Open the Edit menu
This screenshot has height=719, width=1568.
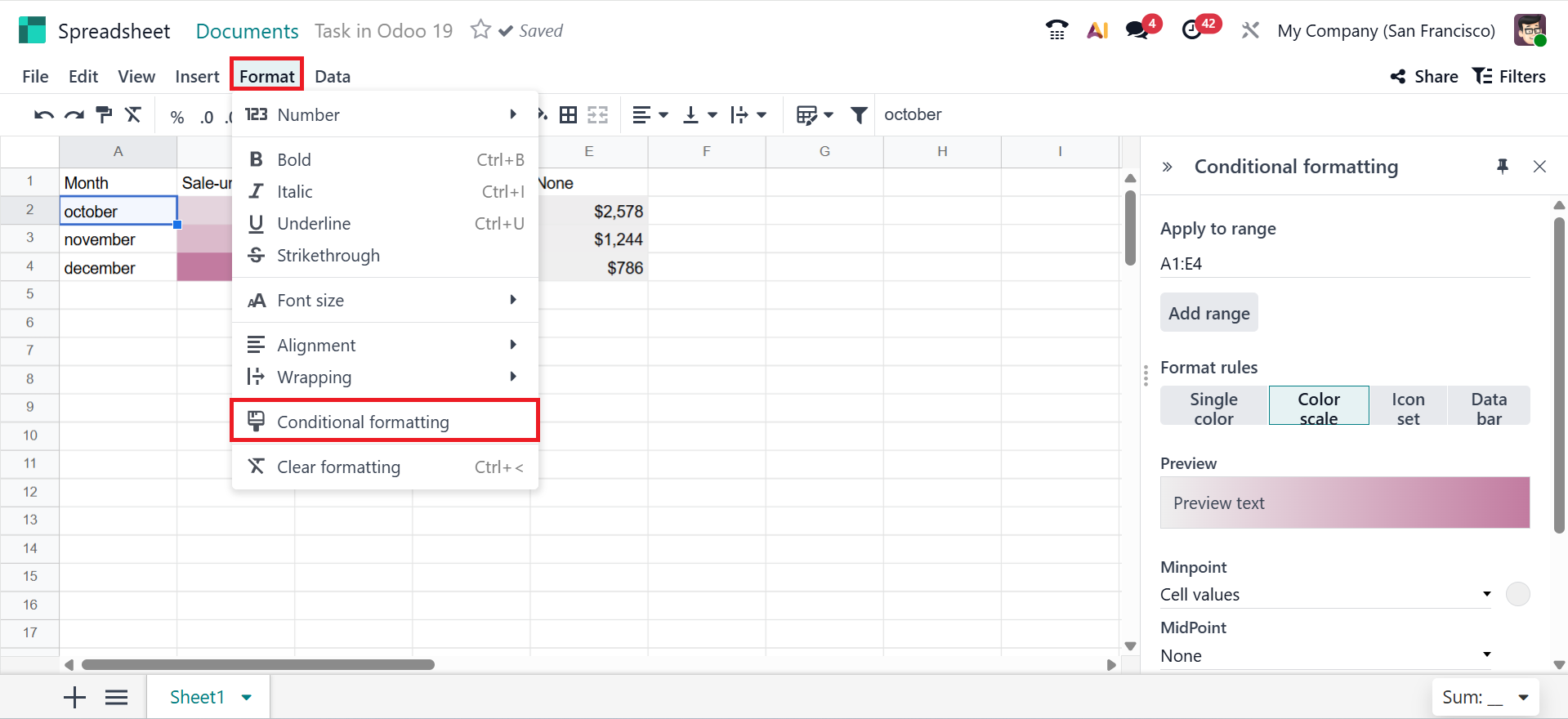click(x=83, y=76)
